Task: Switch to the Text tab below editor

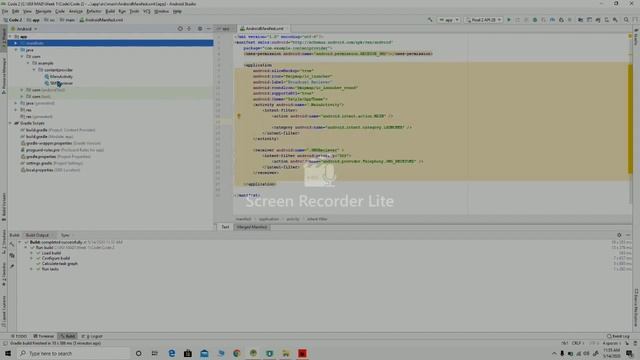Action: point(225,227)
